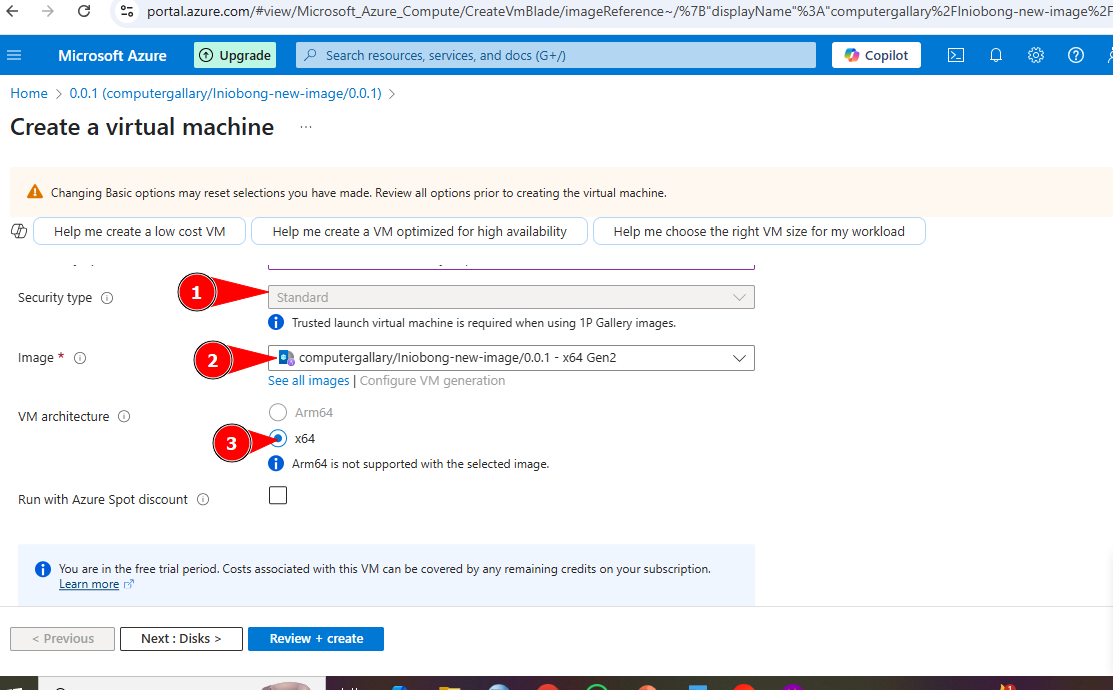
Task: Click the info icon next to Image label
Action: pos(80,358)
